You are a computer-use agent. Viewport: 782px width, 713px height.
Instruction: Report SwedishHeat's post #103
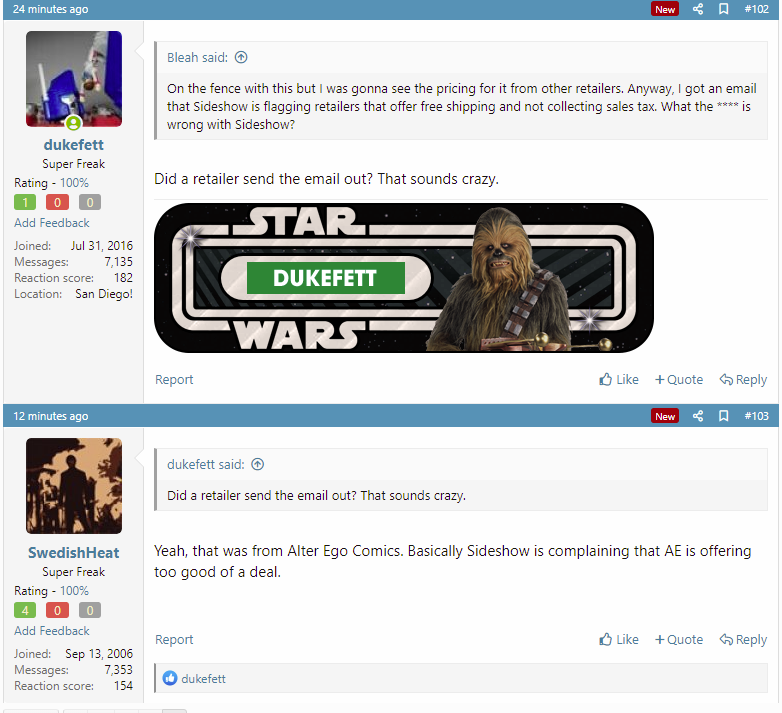pos(174,639)
